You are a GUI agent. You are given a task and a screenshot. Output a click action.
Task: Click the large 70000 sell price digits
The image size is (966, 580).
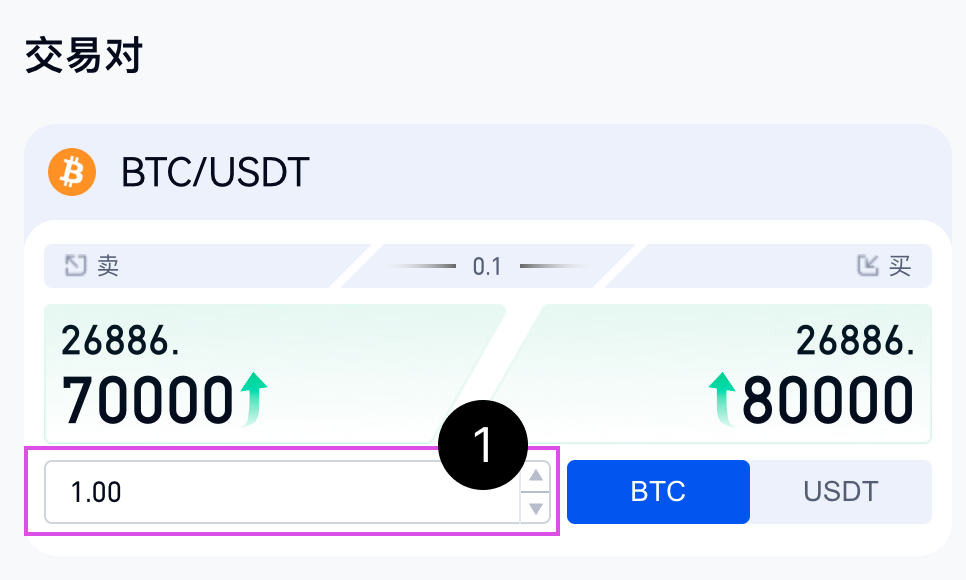[148, 400]
